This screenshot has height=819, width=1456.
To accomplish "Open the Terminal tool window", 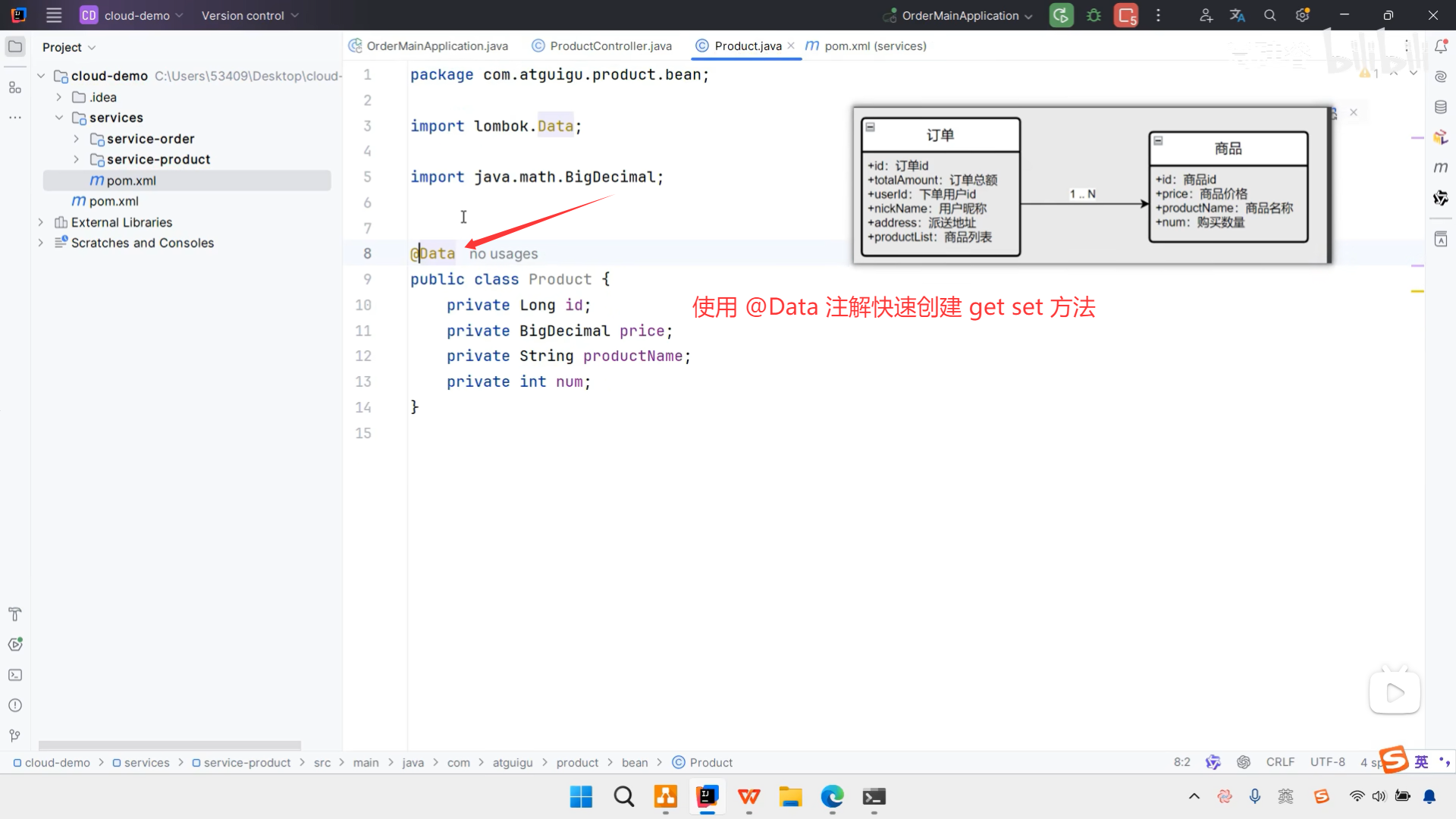I will 14,675.
